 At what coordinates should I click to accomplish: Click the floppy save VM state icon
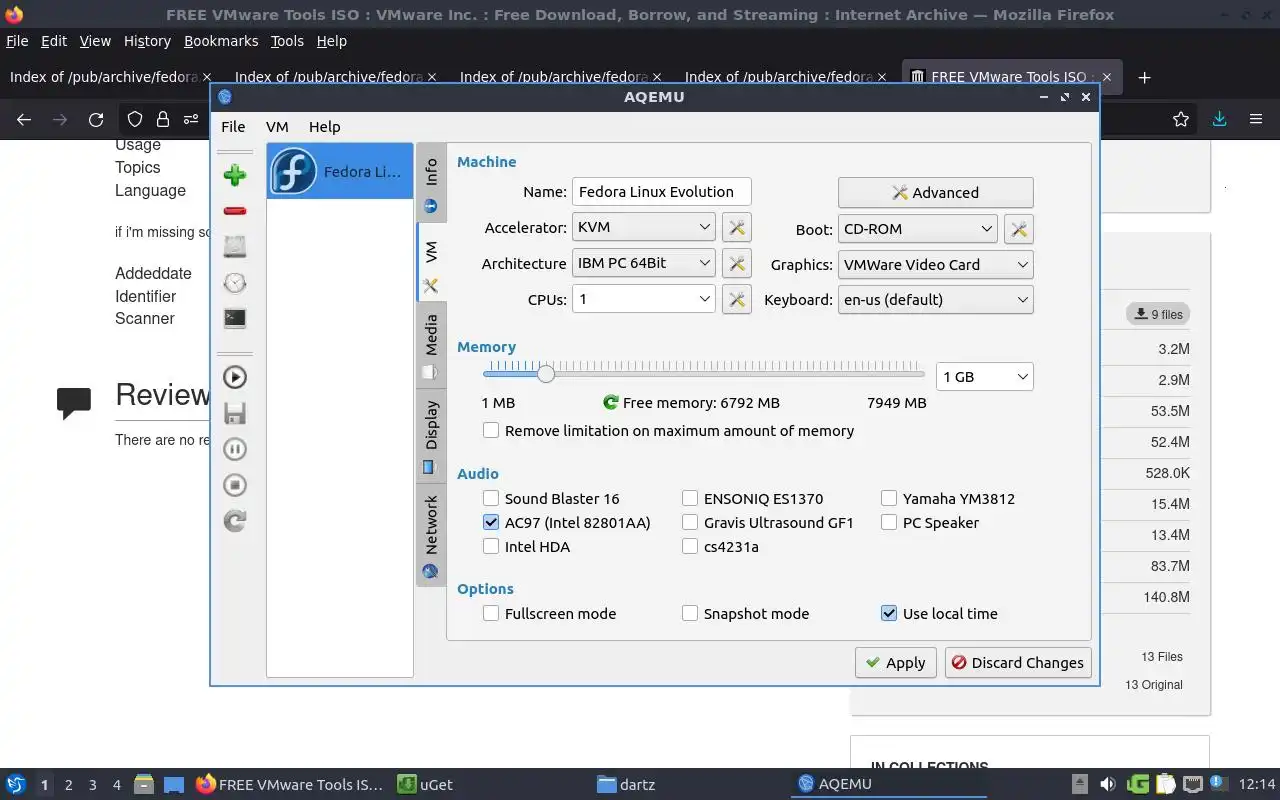point(235,413)
